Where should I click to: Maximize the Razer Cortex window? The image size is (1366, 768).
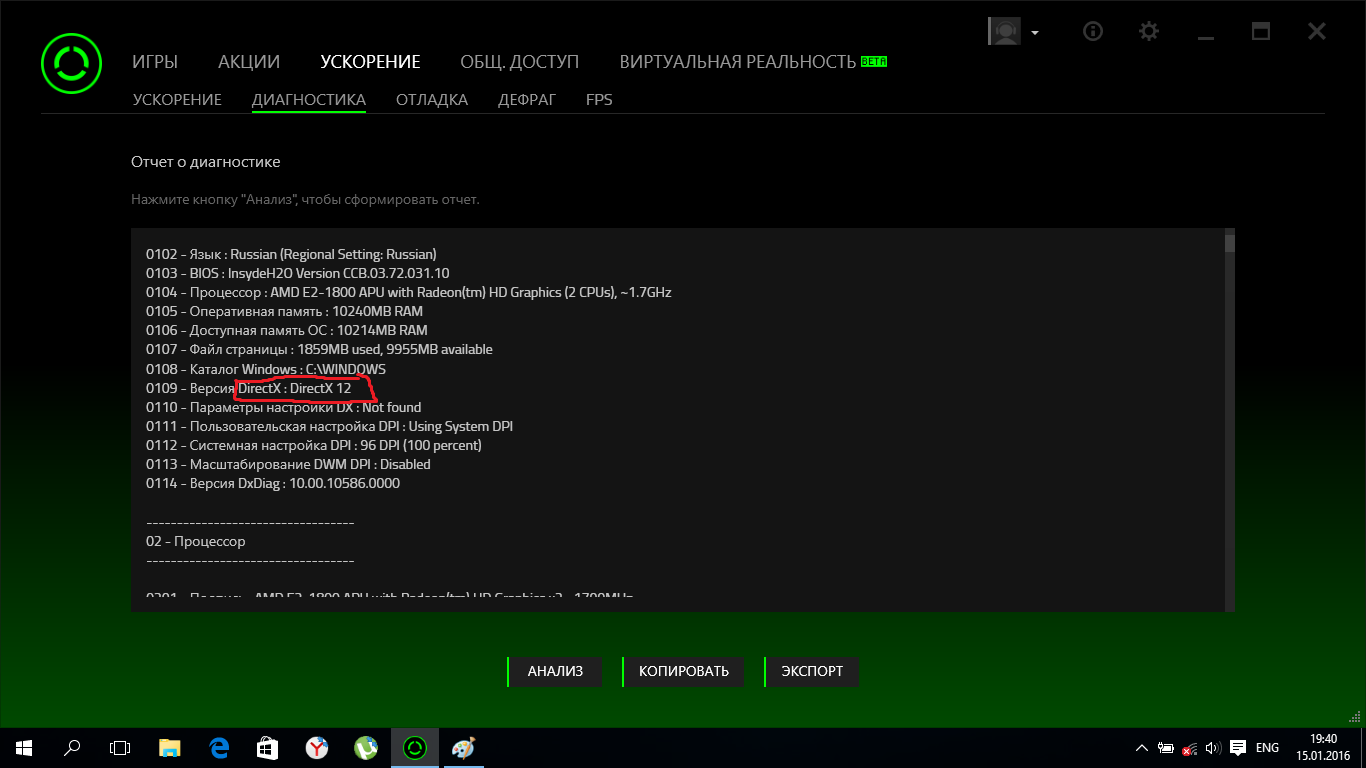[1261, 31]
